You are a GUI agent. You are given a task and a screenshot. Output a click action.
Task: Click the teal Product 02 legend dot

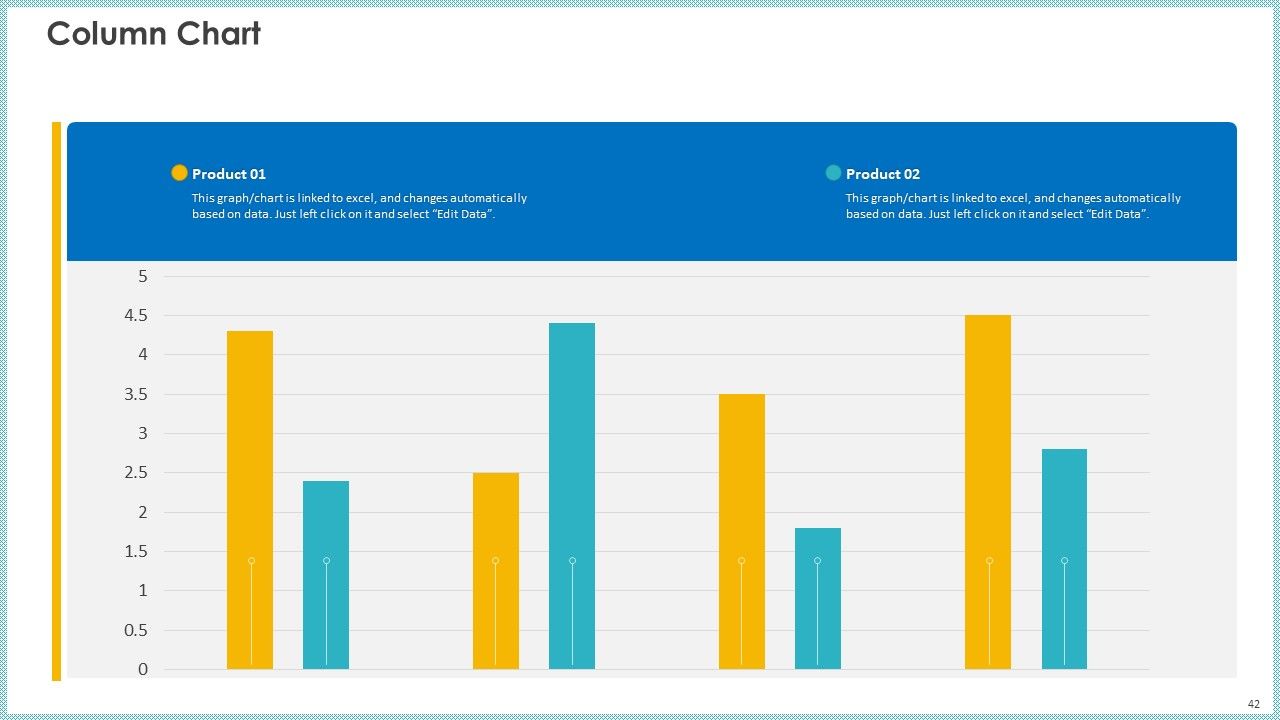(833, 173)
